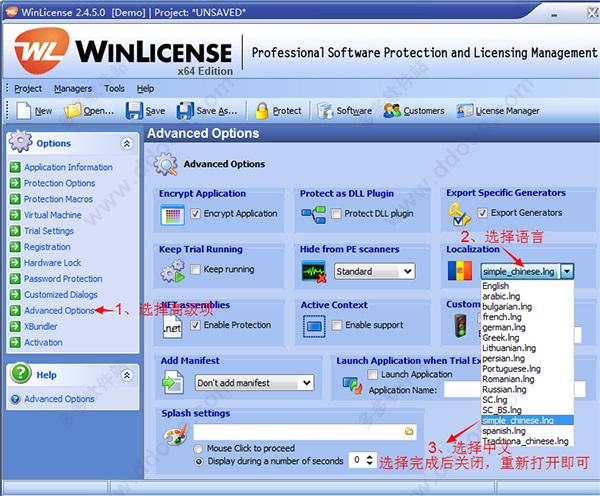Click the green Help question mark icon

pyautogui.click(x=21, y=373)
